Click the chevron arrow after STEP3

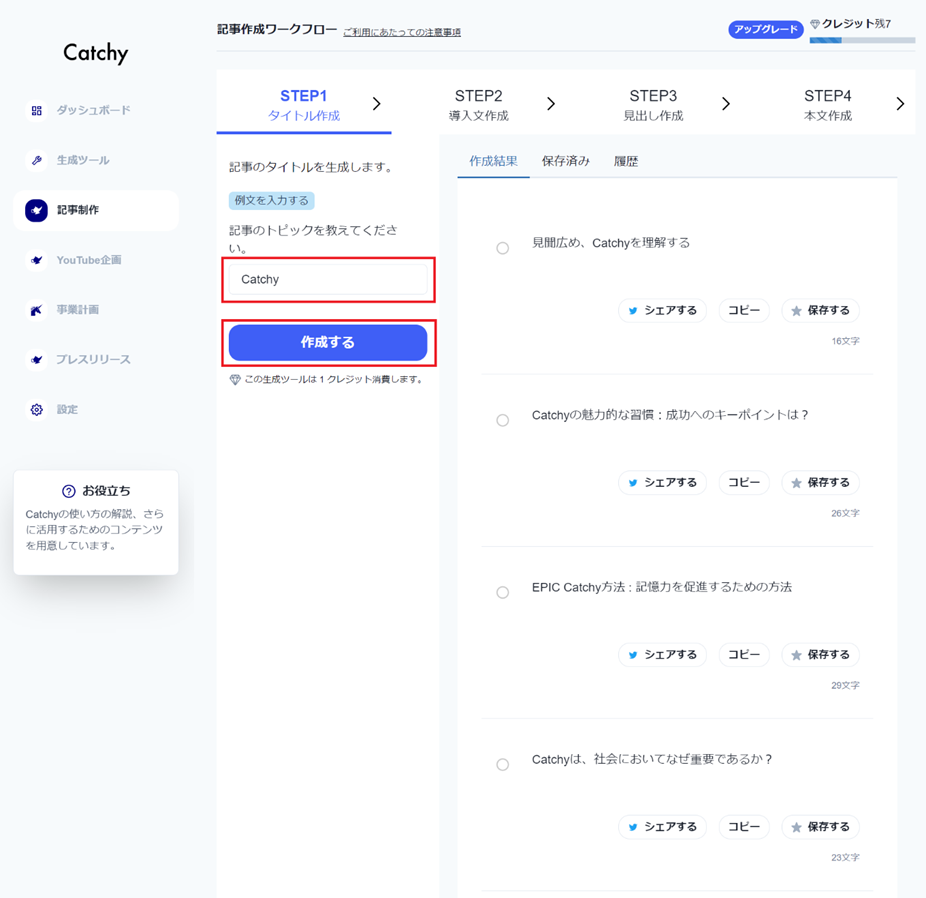point(726,104)
